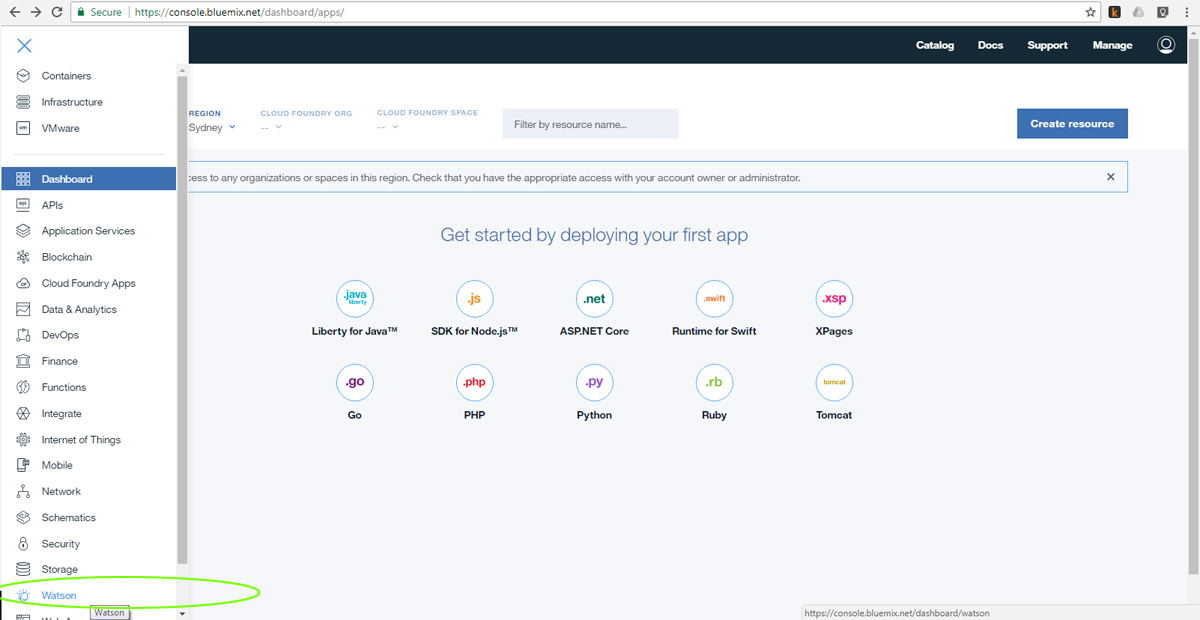The width and height of the screenshot is (1200, 620).
Task: Open the Blockchain icon in the sidebar
Action: 23,257
